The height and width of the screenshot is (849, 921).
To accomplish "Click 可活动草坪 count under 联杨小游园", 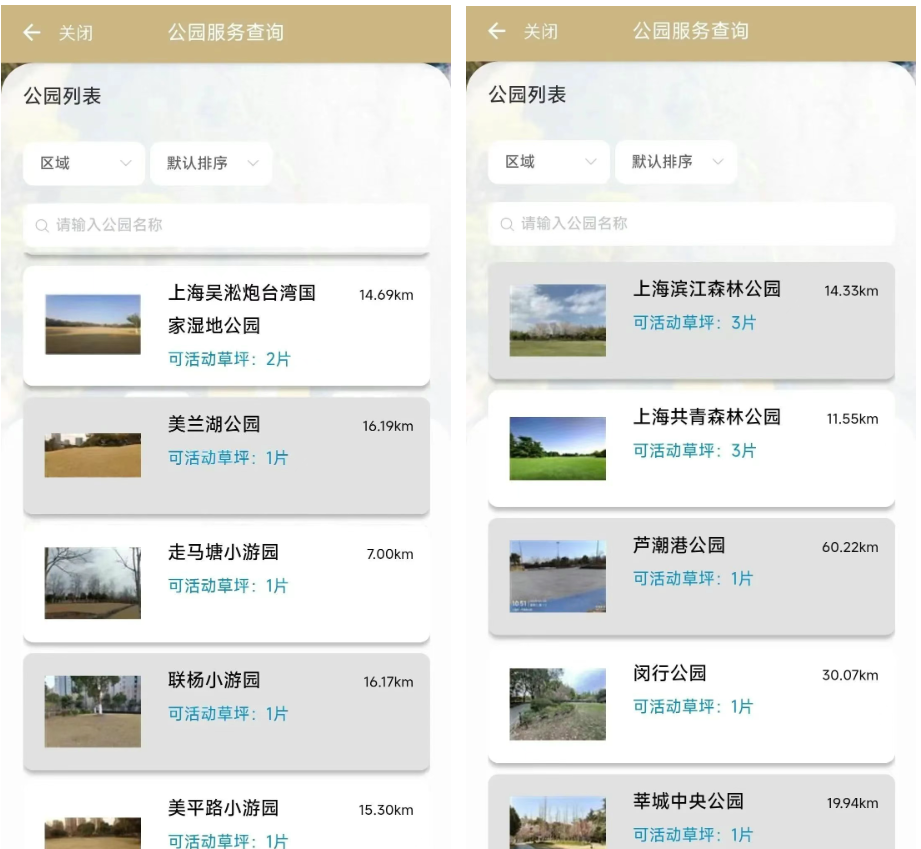I will pos(228,714).
